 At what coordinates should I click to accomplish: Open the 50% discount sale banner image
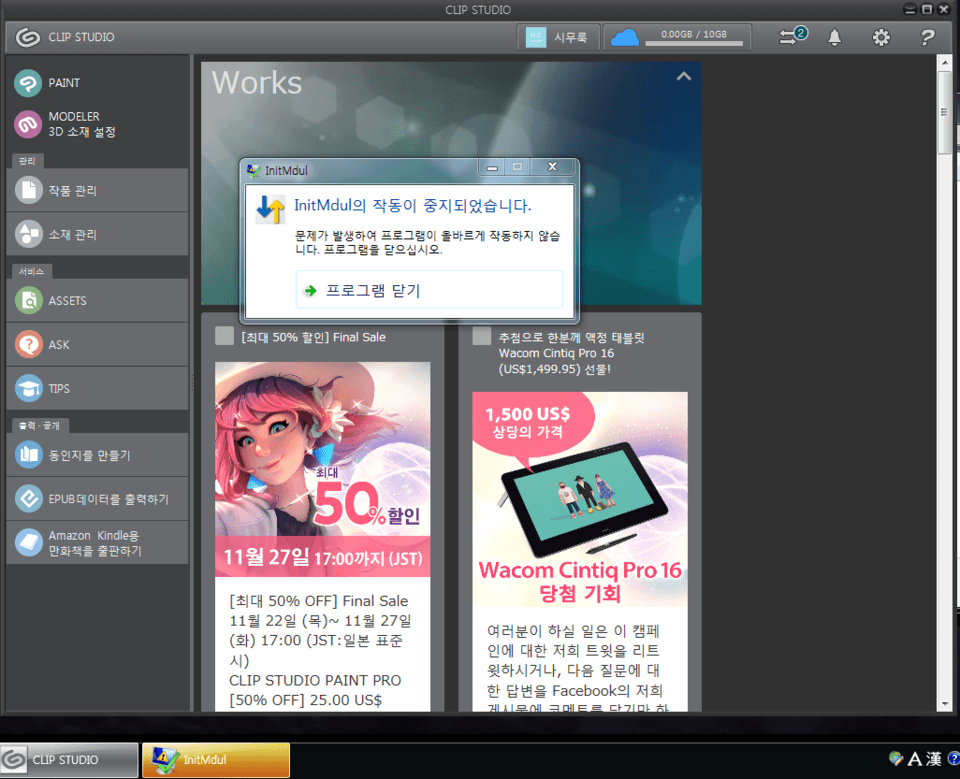[x=323, y=469]
